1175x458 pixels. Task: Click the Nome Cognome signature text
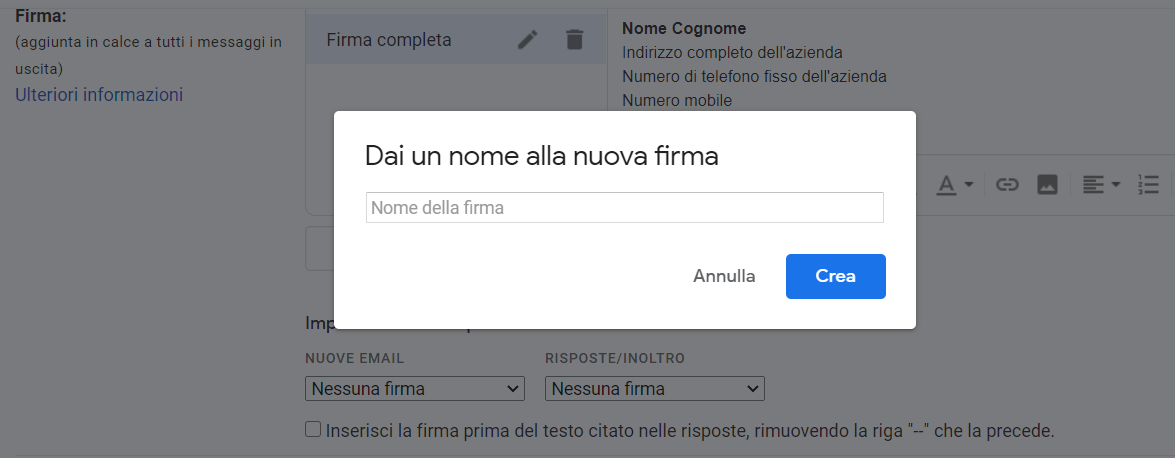(684, 29)
